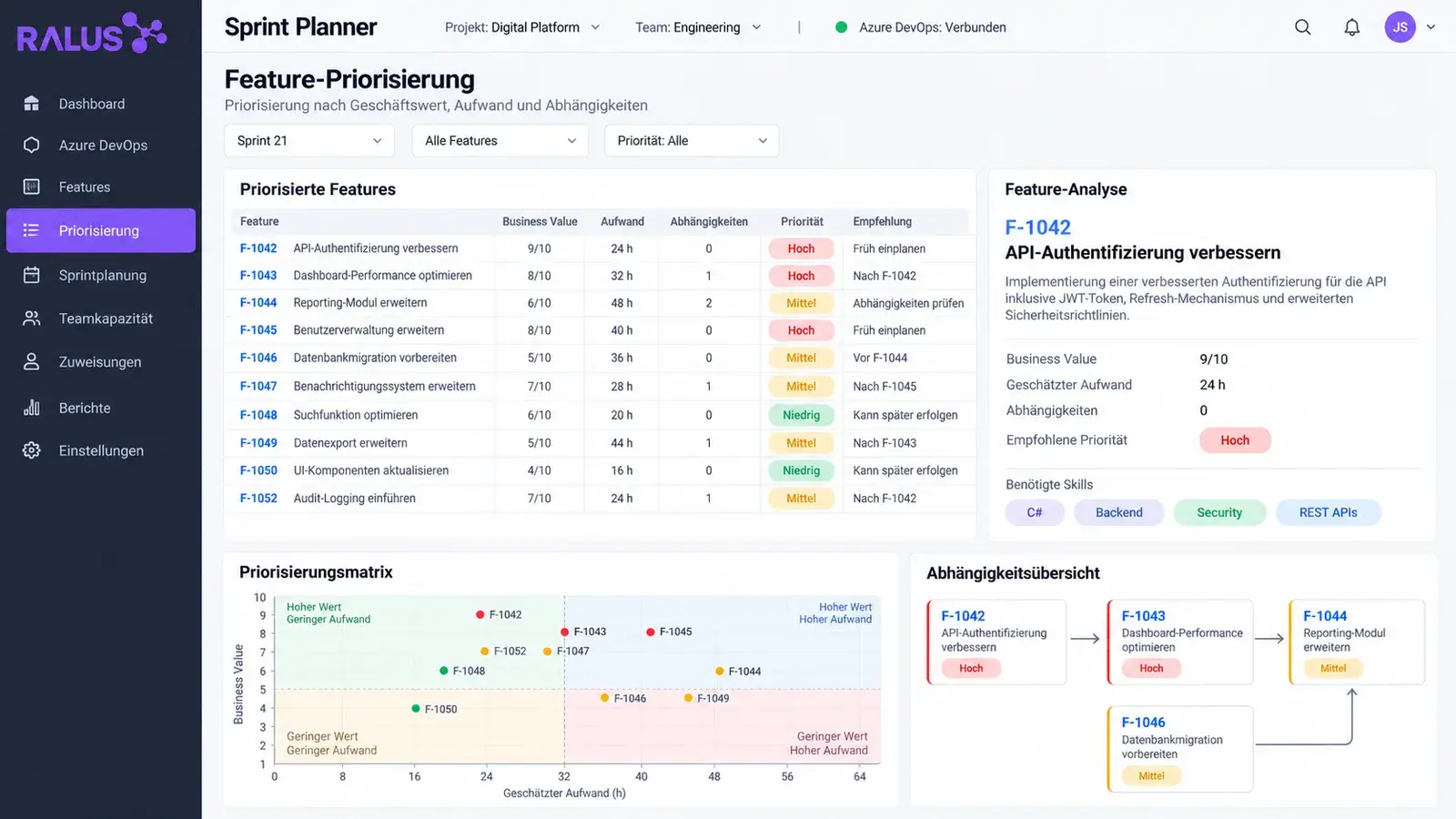Click the Aufwand column header
The width and height of the screenshot is (1456, 819).
[622, 221]
